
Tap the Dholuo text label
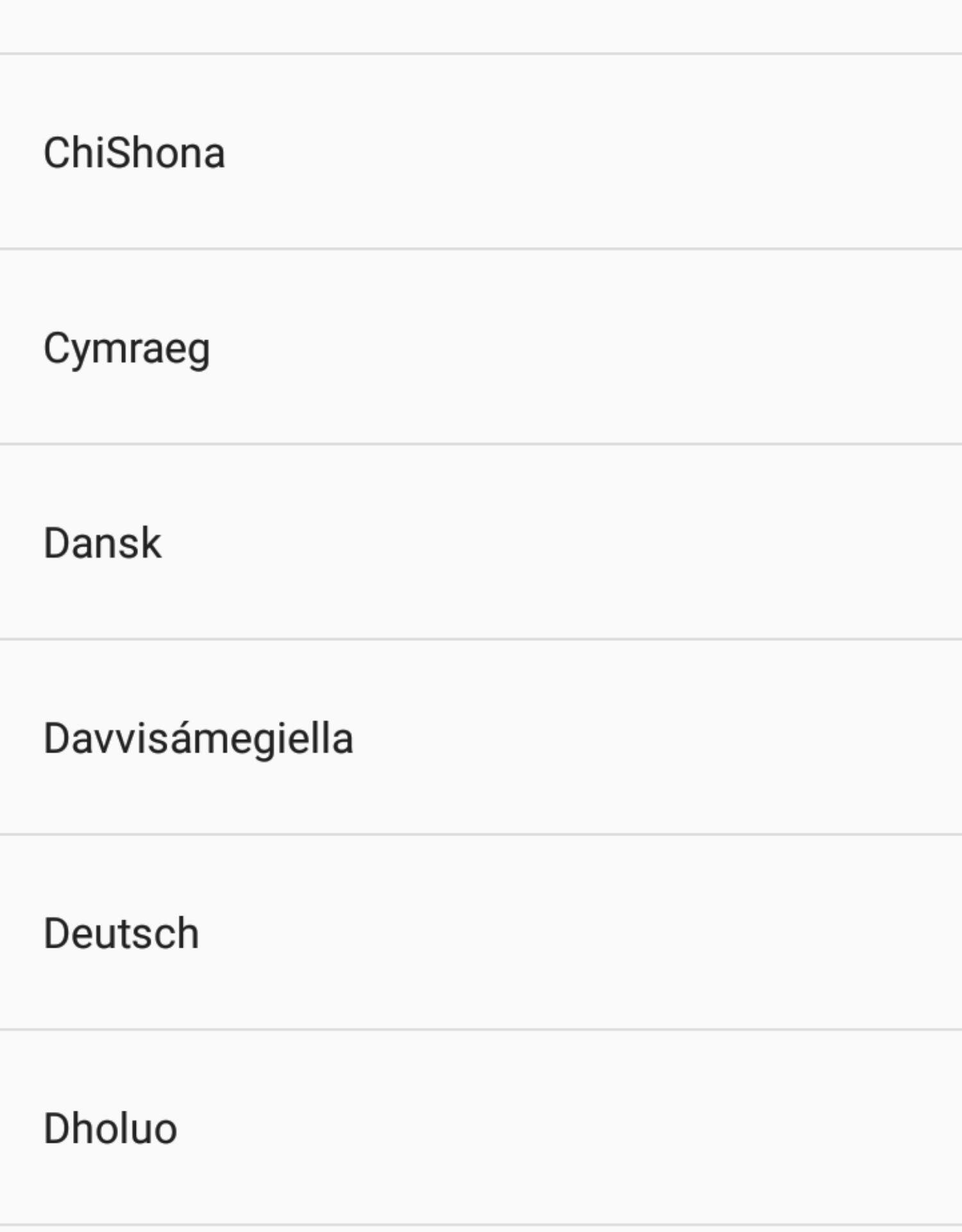(110, 1128)
